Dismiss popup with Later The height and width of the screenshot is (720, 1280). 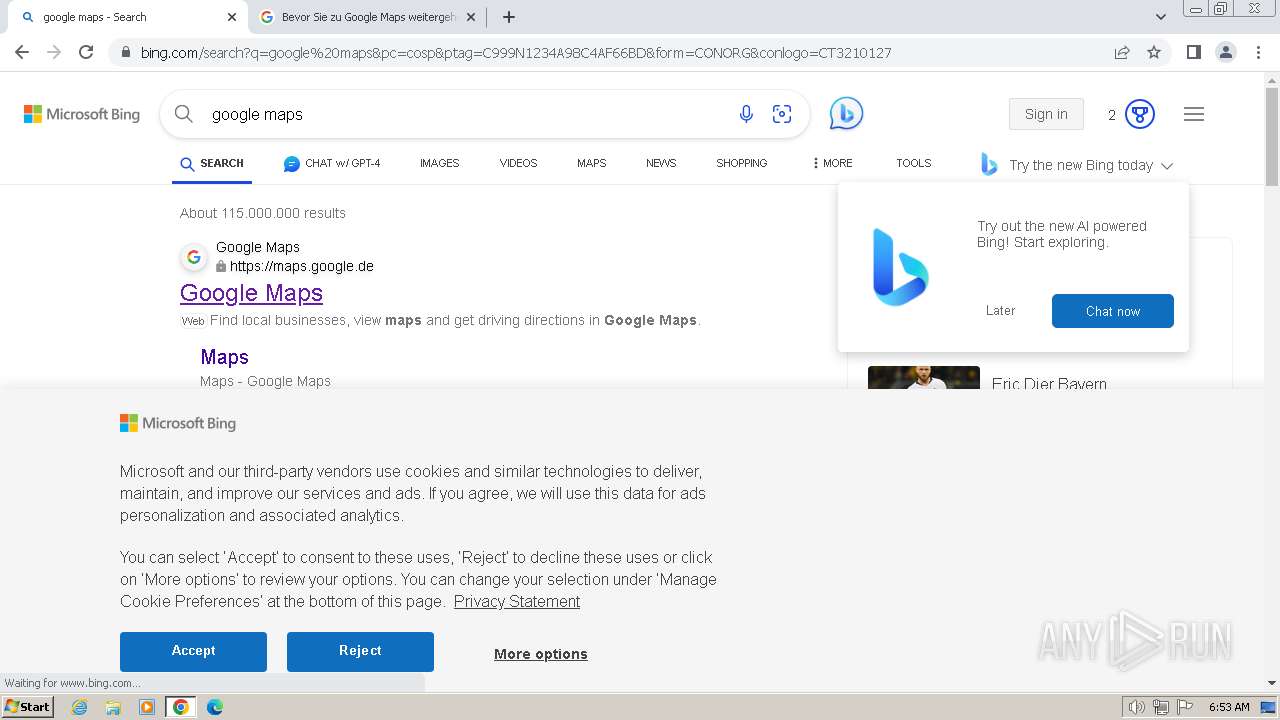[1000, 311]
